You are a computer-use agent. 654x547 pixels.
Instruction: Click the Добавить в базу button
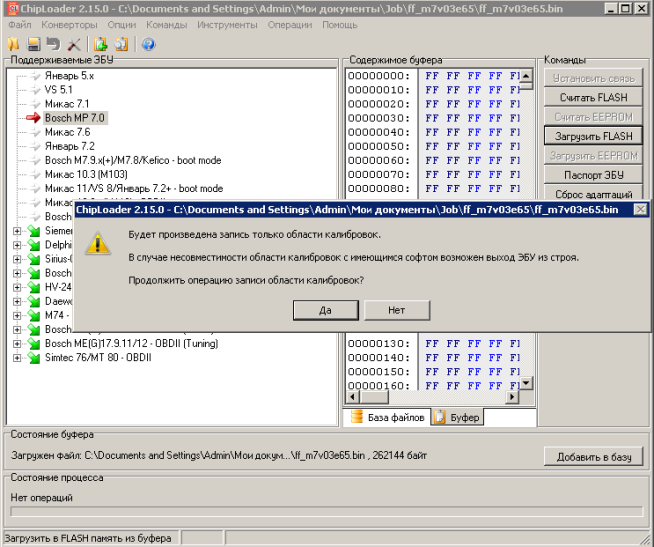tap(593, 457)
